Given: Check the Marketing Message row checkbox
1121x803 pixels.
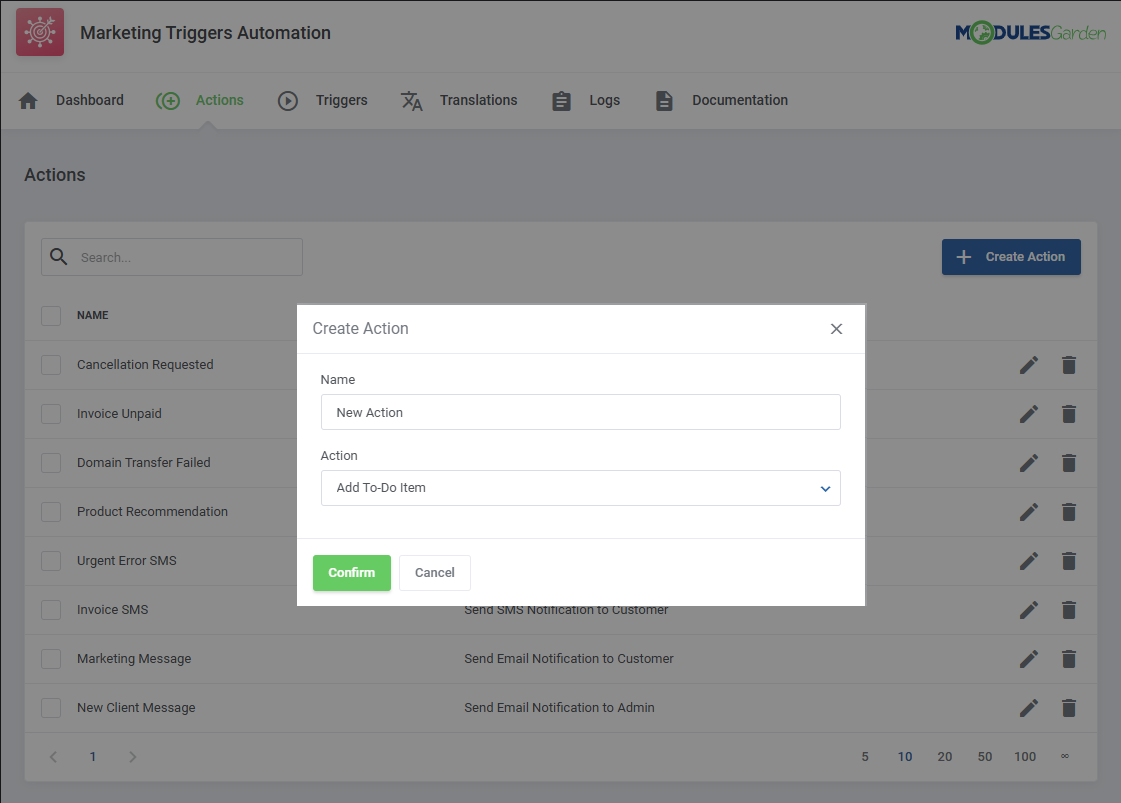Looking at the screenshot, I should point(51,659).
